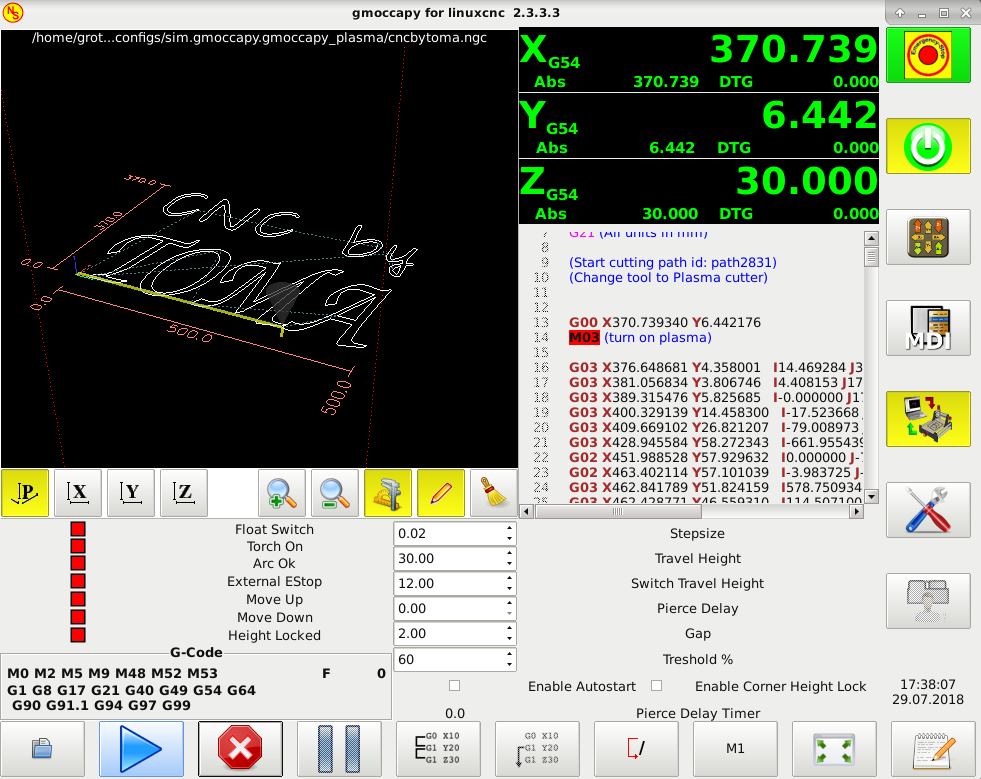Open manual jog mode
Image resolution: width=981 pixels, height=779 pixels.
pyautogui.click(x=928, y=237)
